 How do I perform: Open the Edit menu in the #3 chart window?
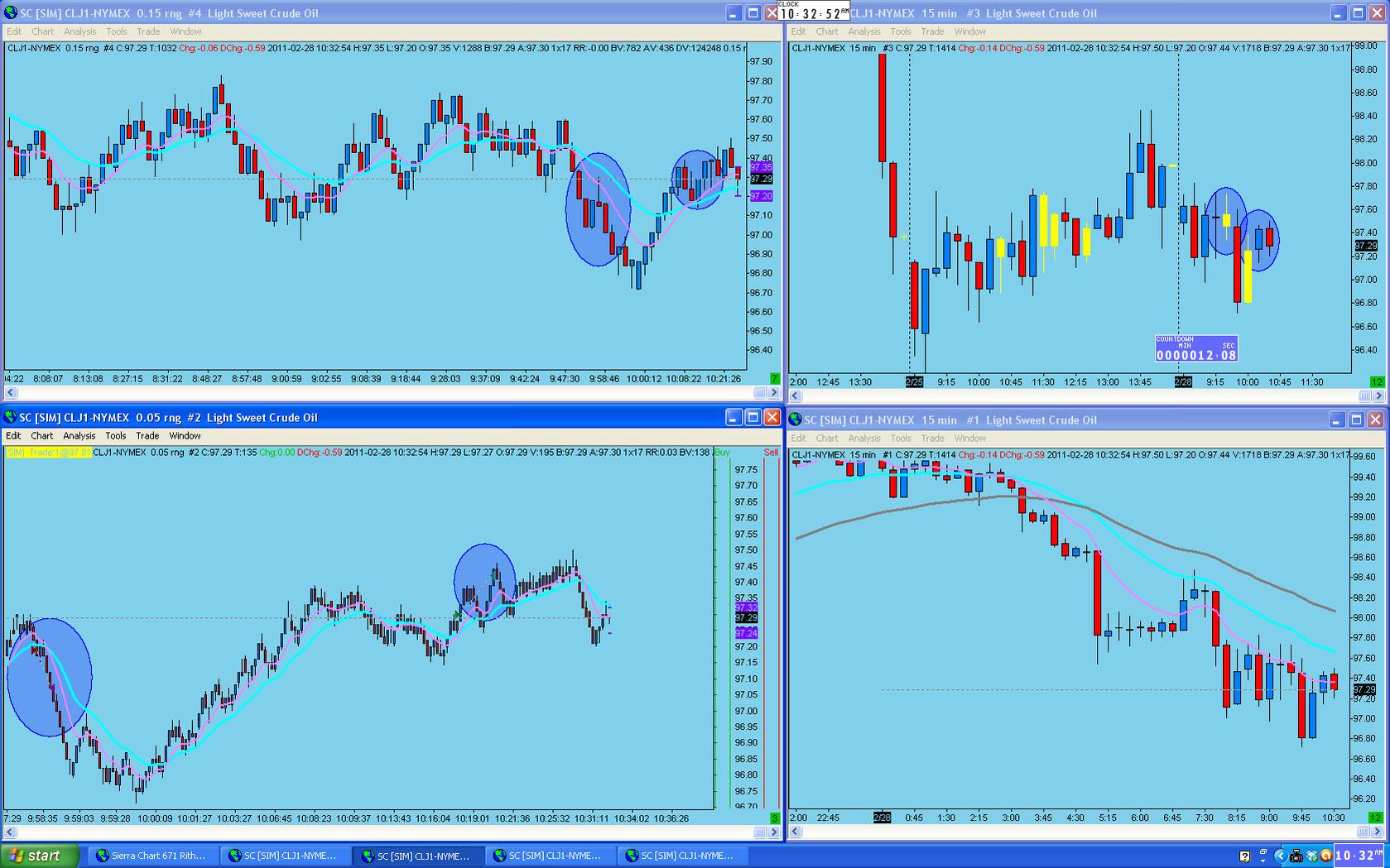point(798,31)
